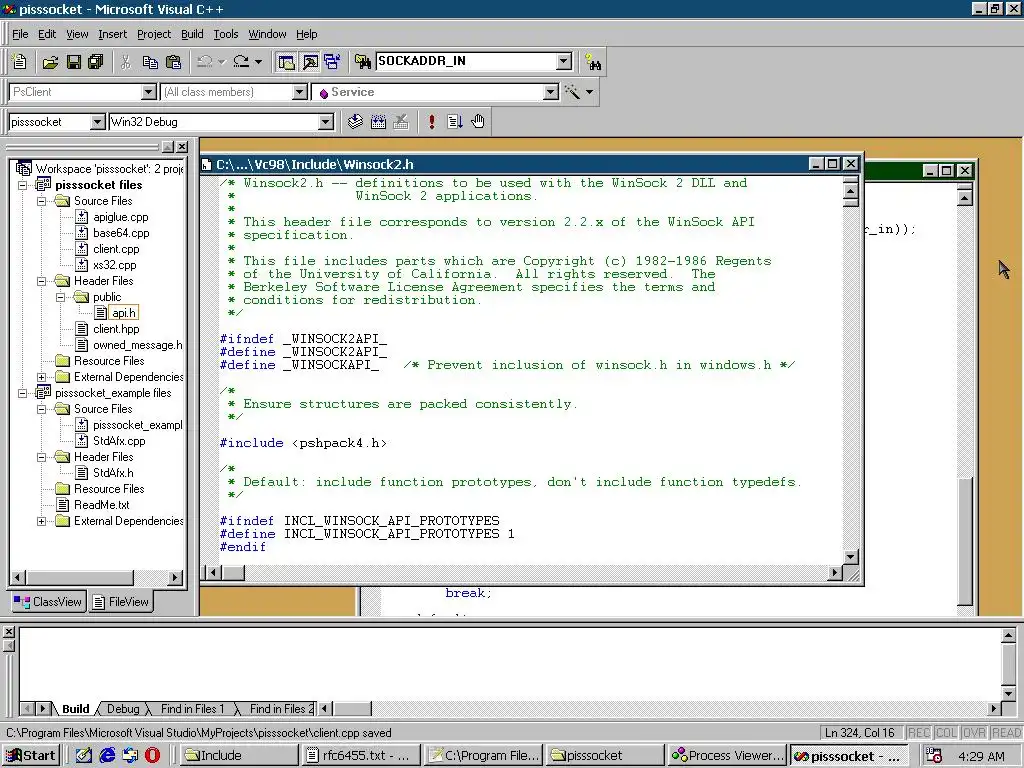Open the Service members dropdown

click(551, 92)
